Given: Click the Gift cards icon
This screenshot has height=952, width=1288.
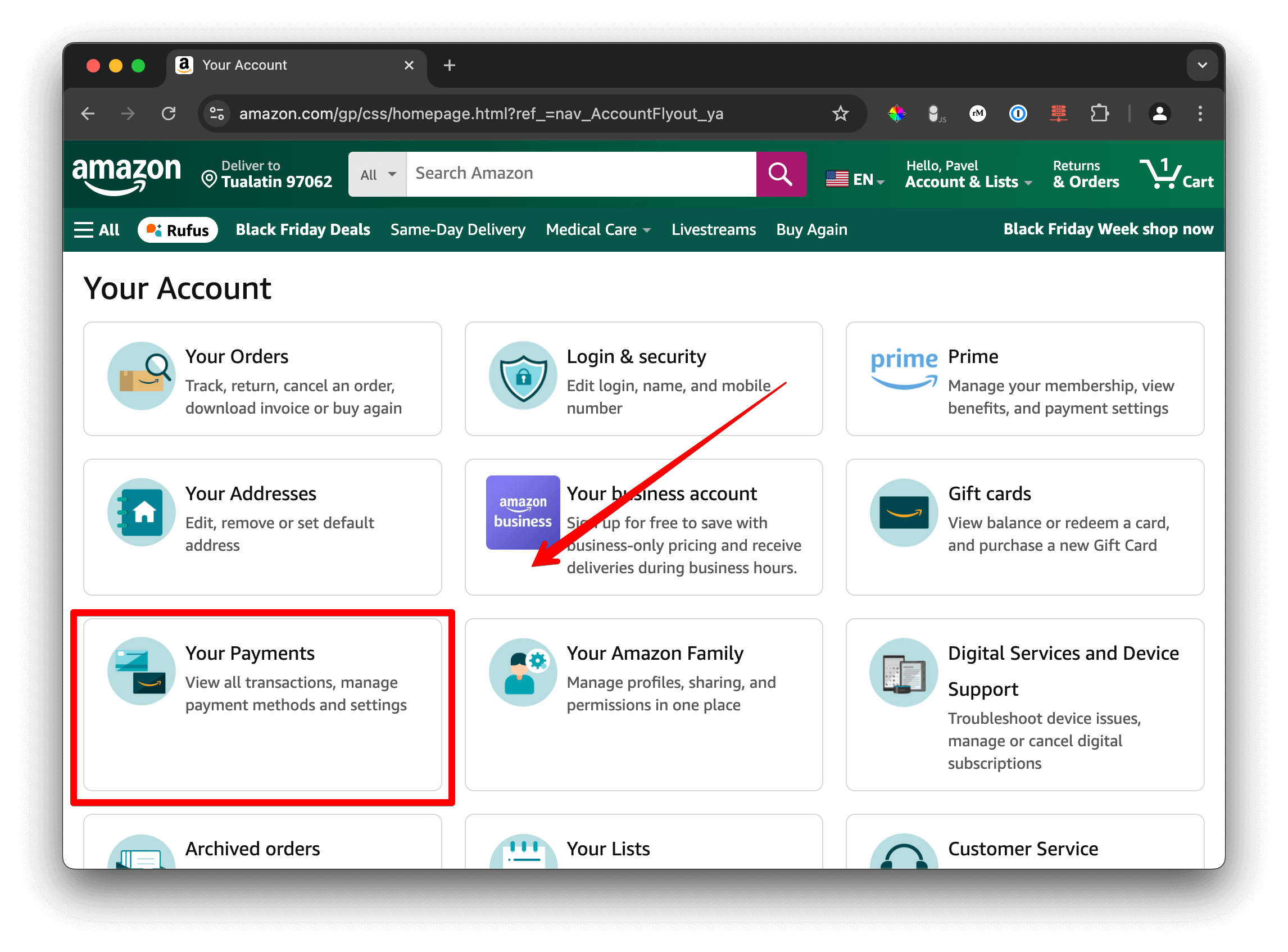Looking at the screenshot, I should [904, 513].
